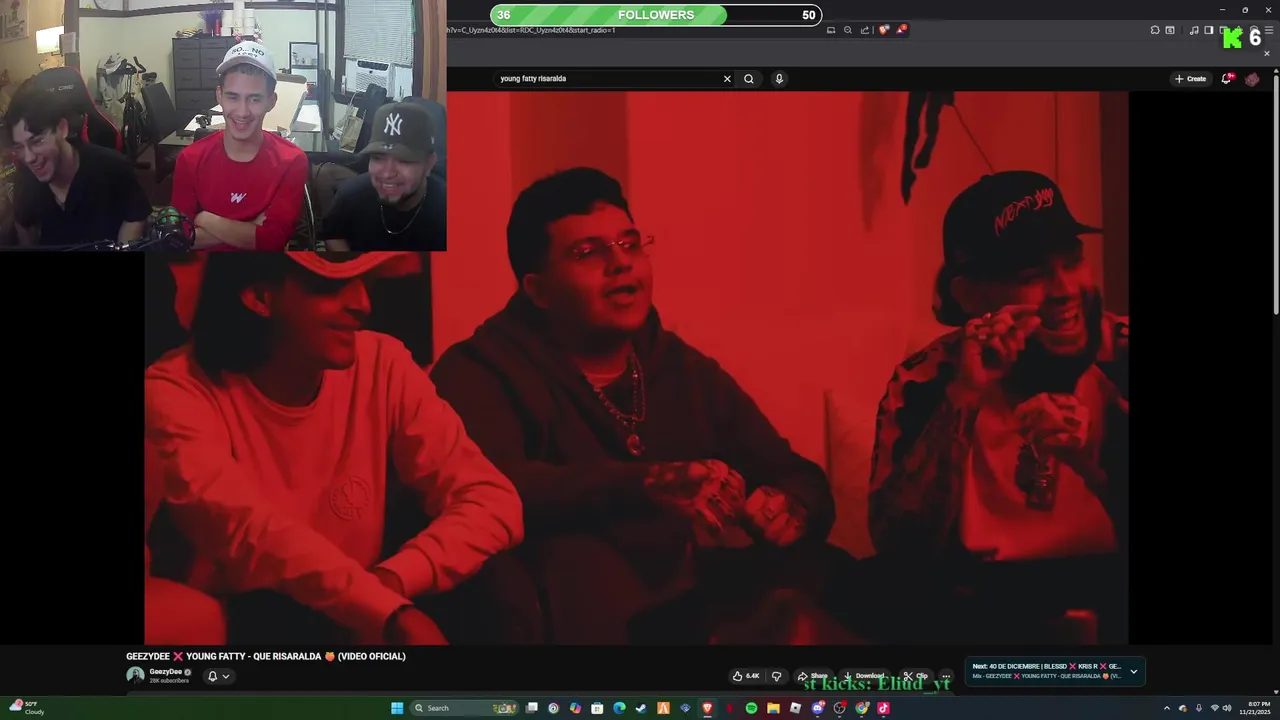The height and width of the screenshot is (720, 1280).
Task: Open the Brave Rewards triangle icon
Action: pyautogui.click(x=902, y=30)
